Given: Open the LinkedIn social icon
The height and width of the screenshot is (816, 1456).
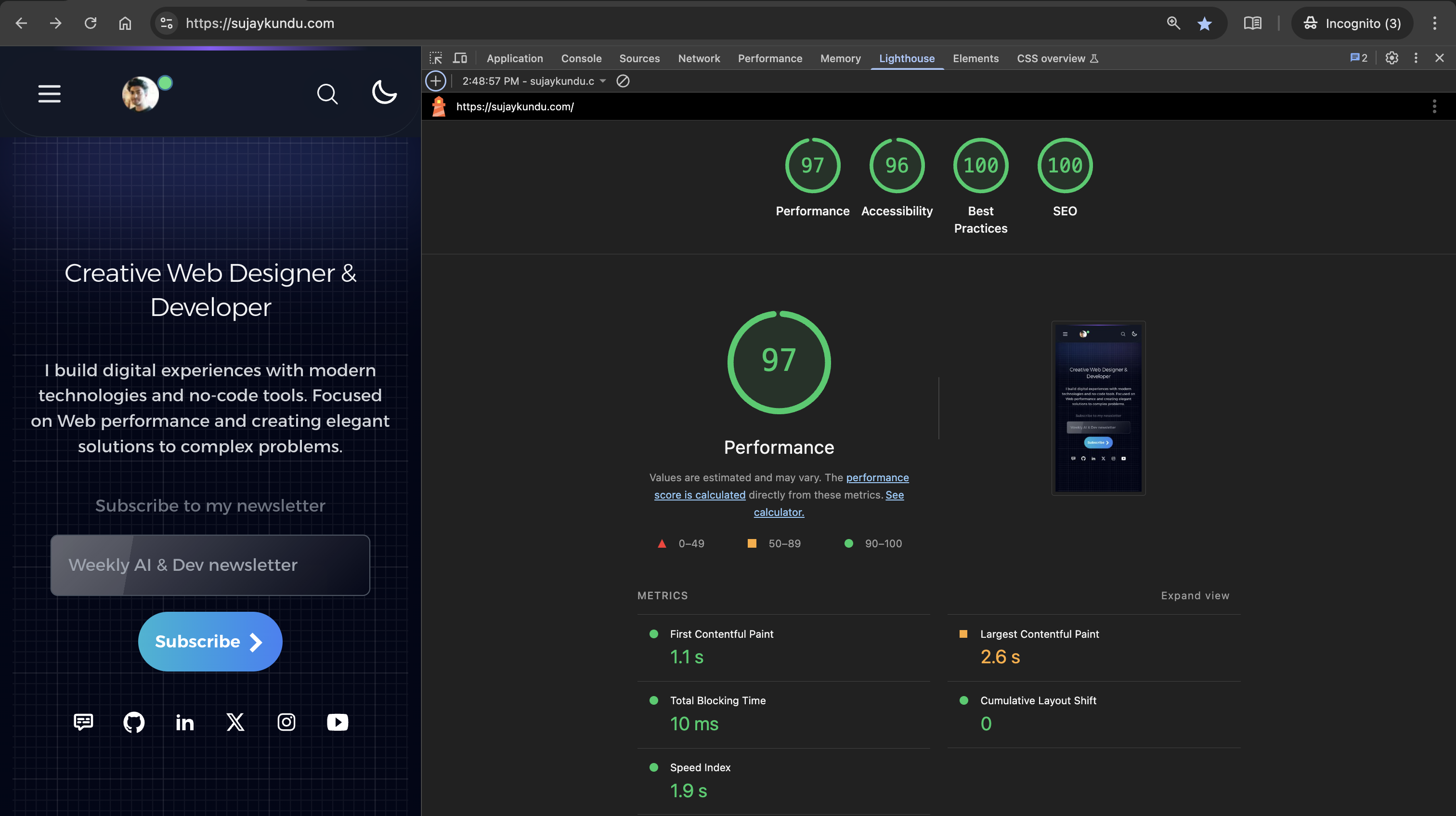Looking at the screenshot, I should coord(185,722).
